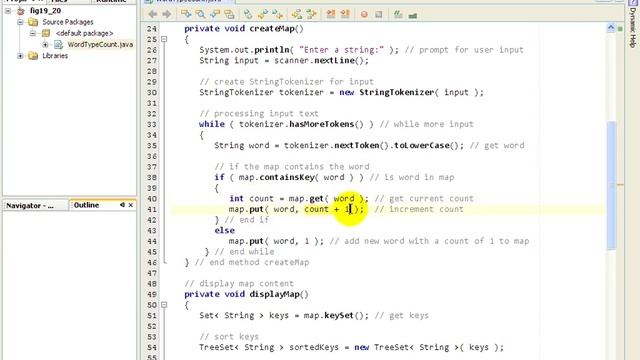Stop macro recording with square icon
Image resolution: width=640 pixels, height=360 pixels.
(379, 15)
